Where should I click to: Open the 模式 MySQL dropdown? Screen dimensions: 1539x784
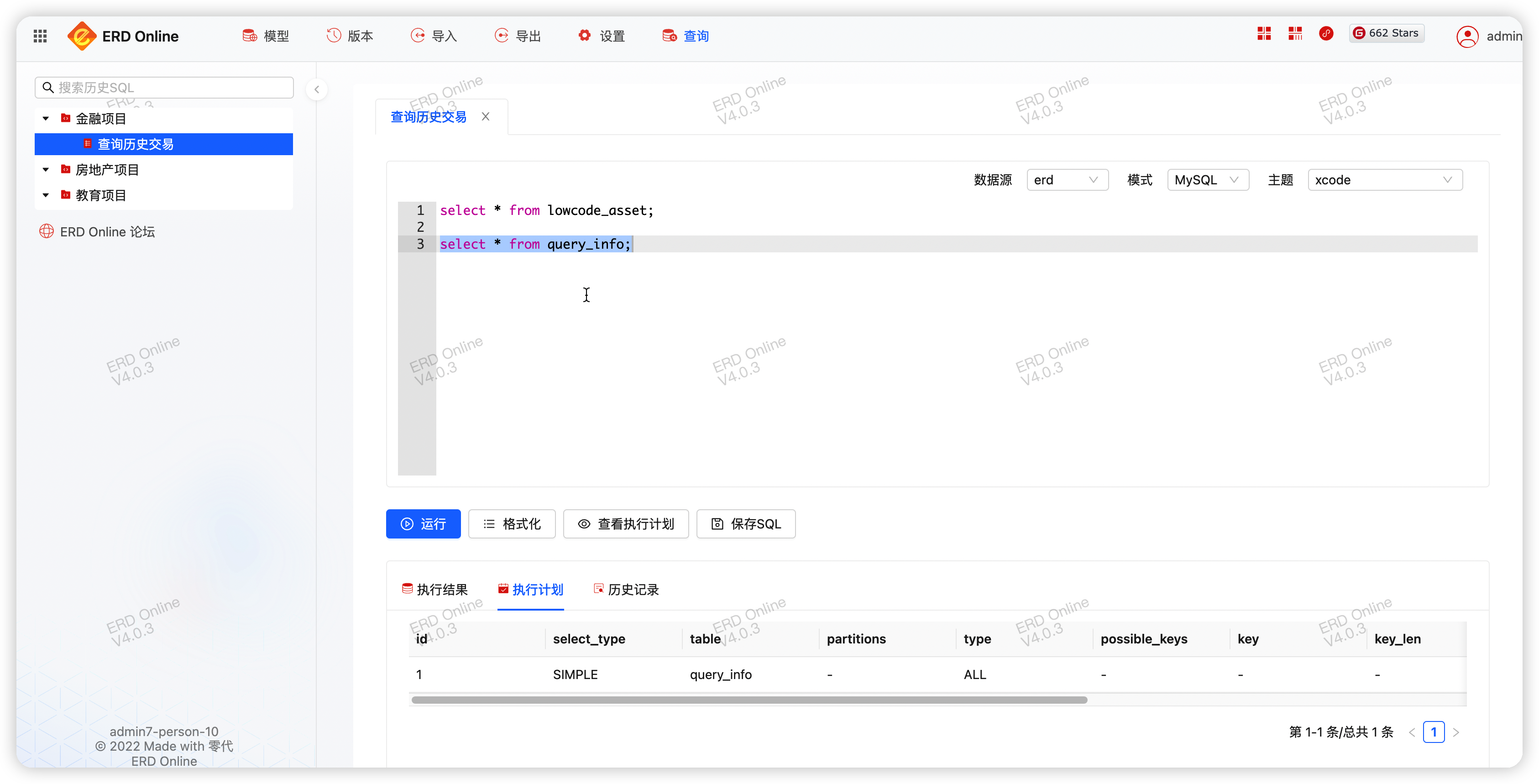click(1208, 179)
